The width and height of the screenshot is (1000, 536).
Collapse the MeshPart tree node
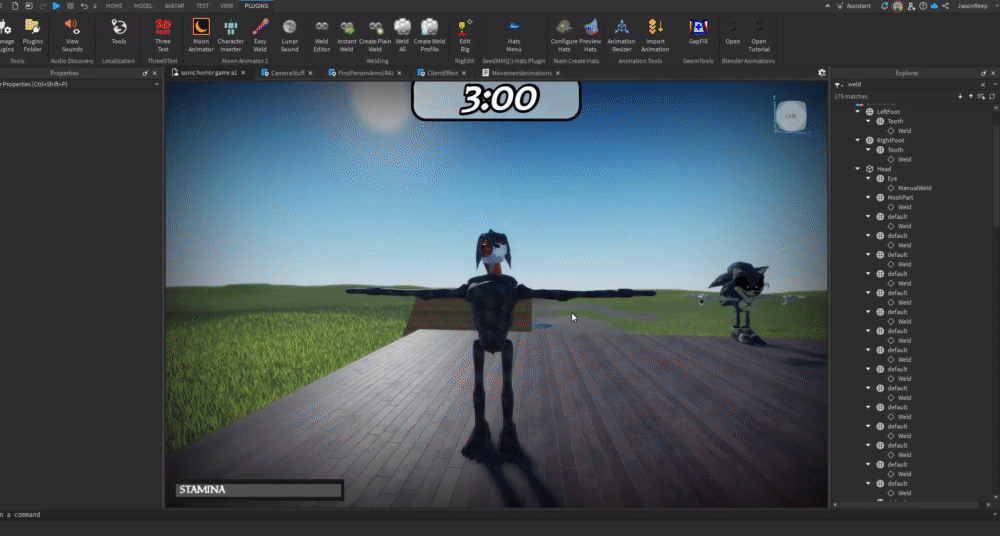point(869,198)
